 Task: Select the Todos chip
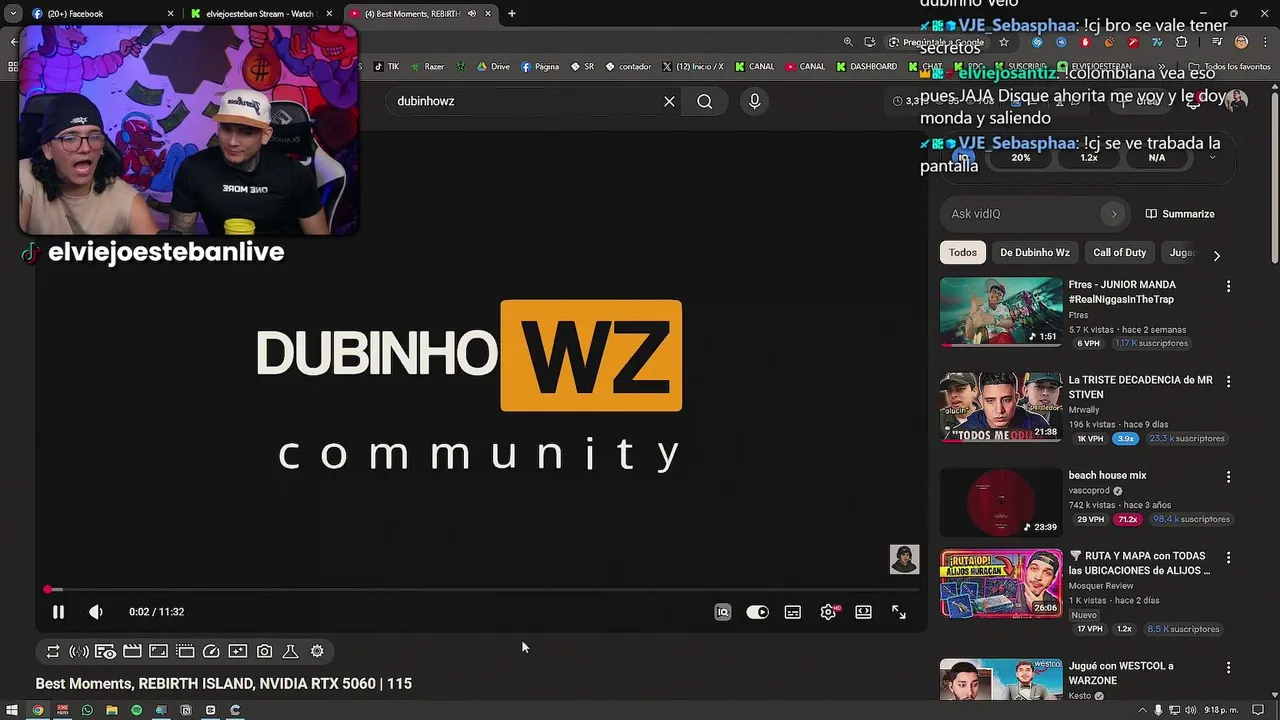[963, 253]
